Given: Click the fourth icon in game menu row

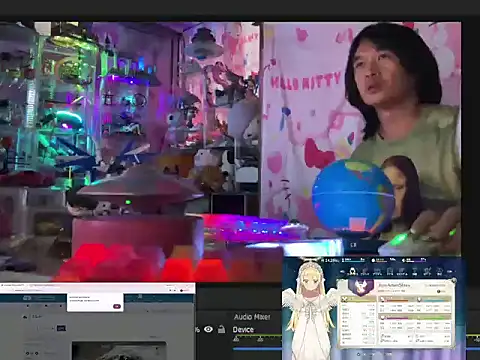Looking at the screenshot, I should click(390, 271).
